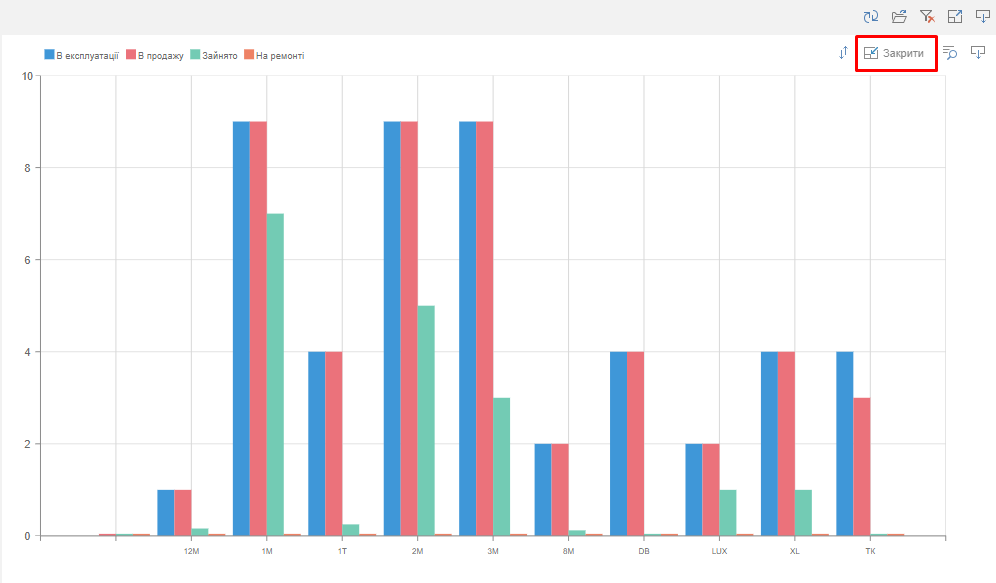Clear filters with the funnel icon

point(927,16)
